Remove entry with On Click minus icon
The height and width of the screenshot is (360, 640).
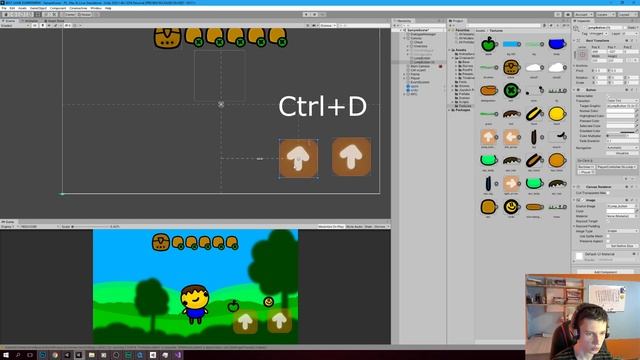point(632,179)
